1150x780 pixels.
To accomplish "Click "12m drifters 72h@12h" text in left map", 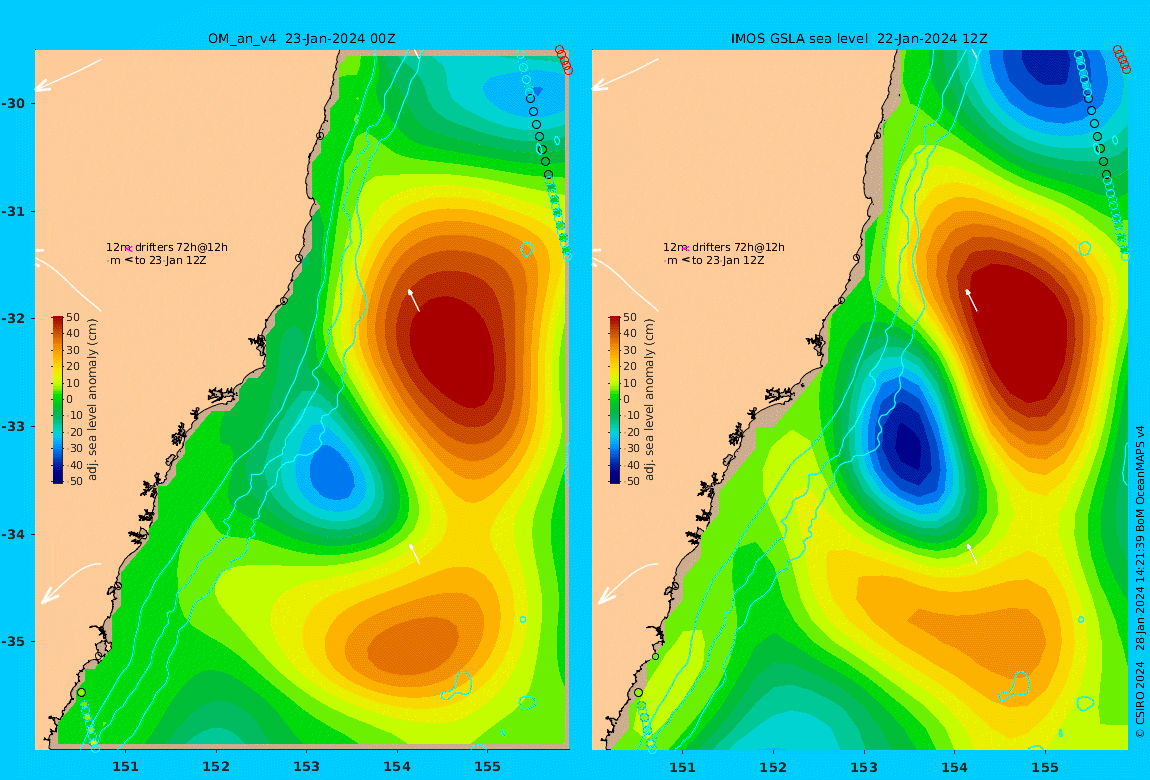I will coord(166,248).
